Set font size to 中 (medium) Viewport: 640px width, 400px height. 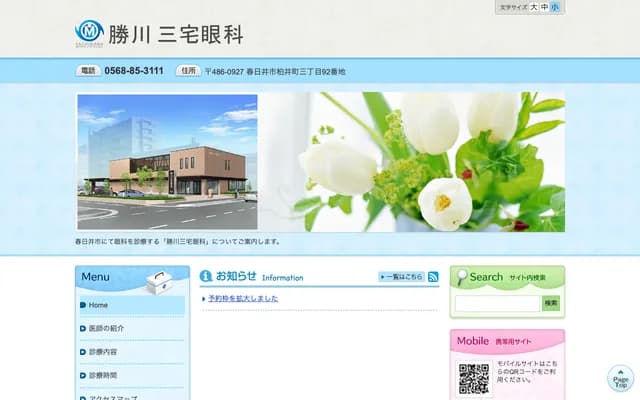coord(544,7)
